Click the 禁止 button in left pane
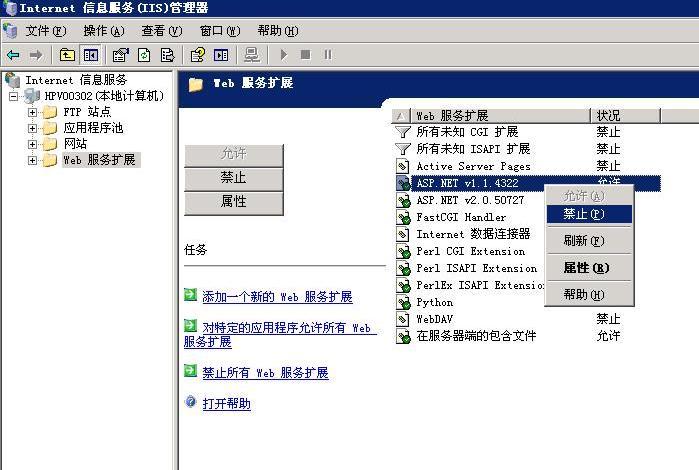699x470 pixels. 234,178
